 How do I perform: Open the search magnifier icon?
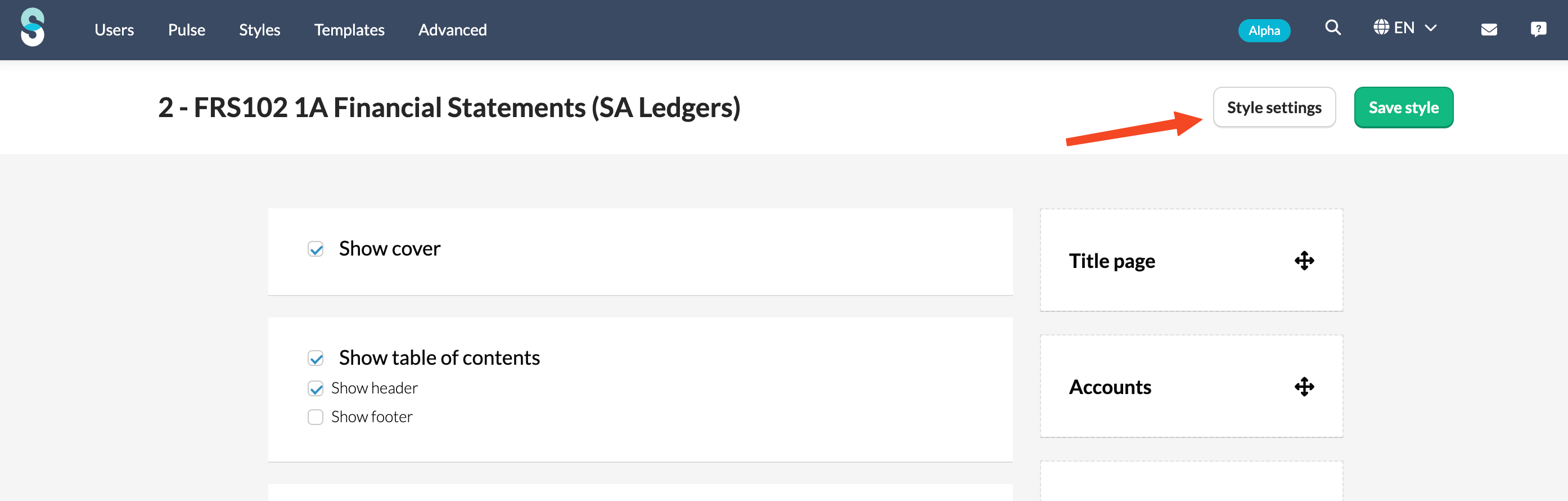(1333, 28)
